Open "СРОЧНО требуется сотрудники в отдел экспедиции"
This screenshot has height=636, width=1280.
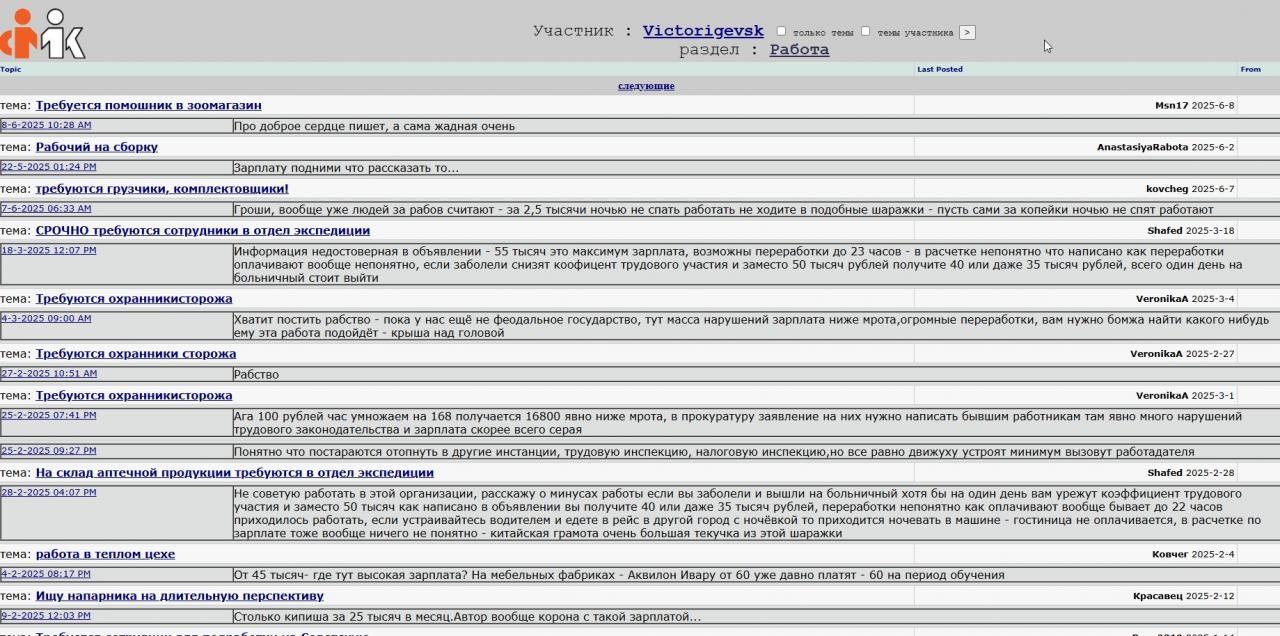(x=203, y=231)
